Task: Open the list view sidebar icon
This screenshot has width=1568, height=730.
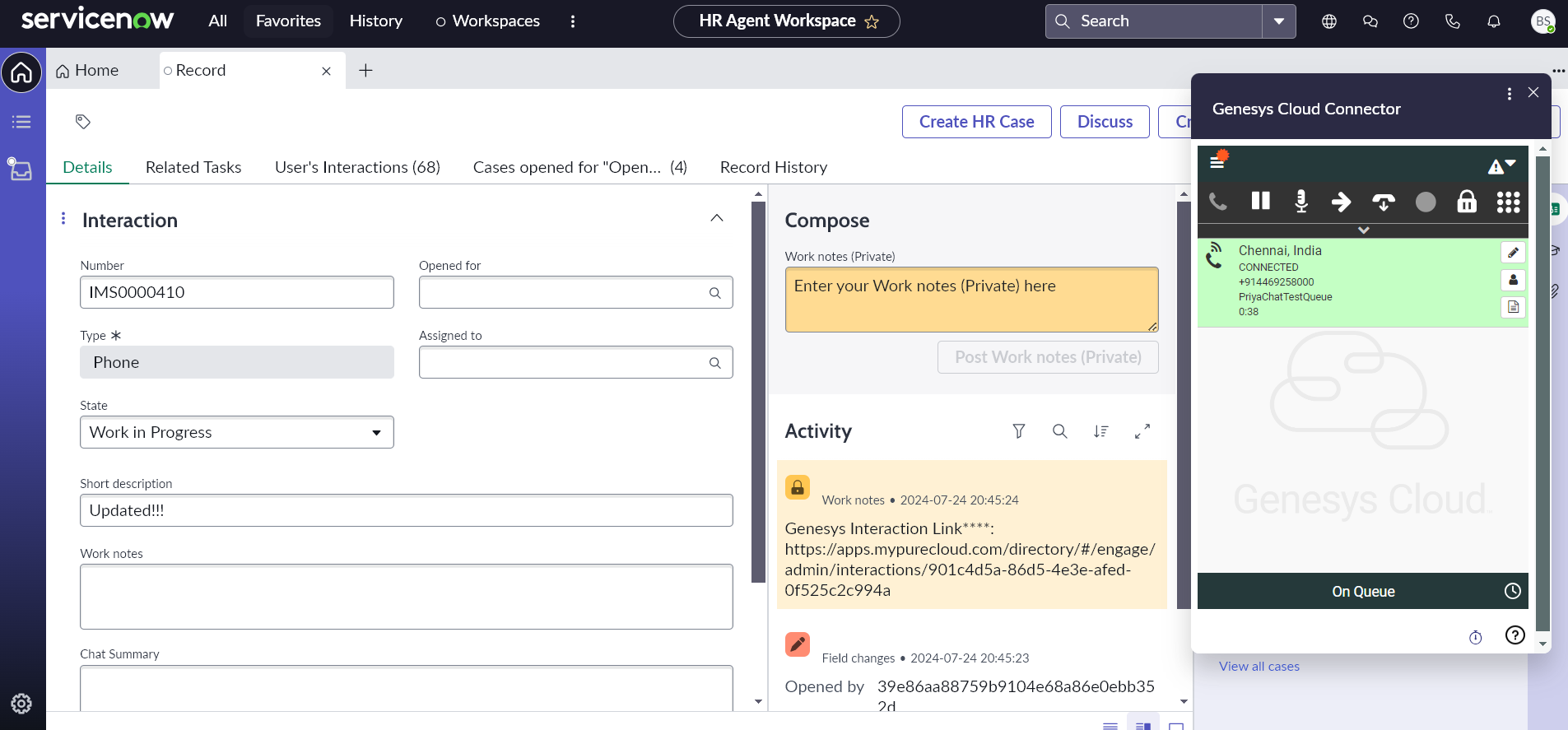Action: pos(21,122)
